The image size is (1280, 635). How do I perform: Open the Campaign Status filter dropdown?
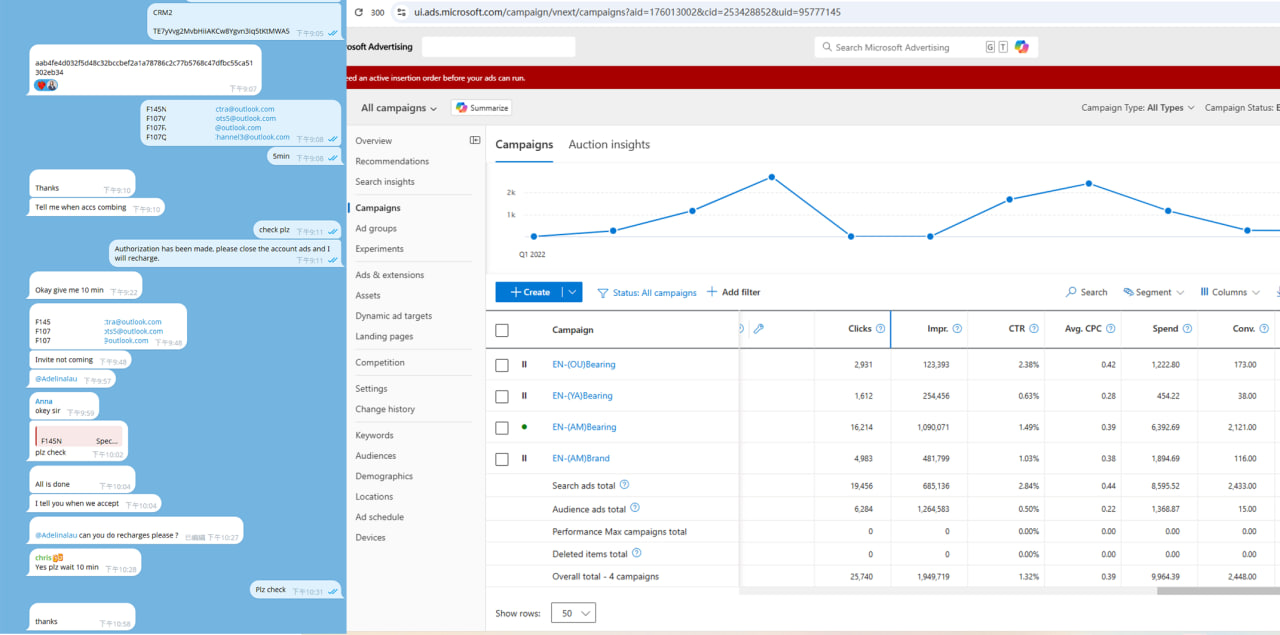click(1242, 108)
